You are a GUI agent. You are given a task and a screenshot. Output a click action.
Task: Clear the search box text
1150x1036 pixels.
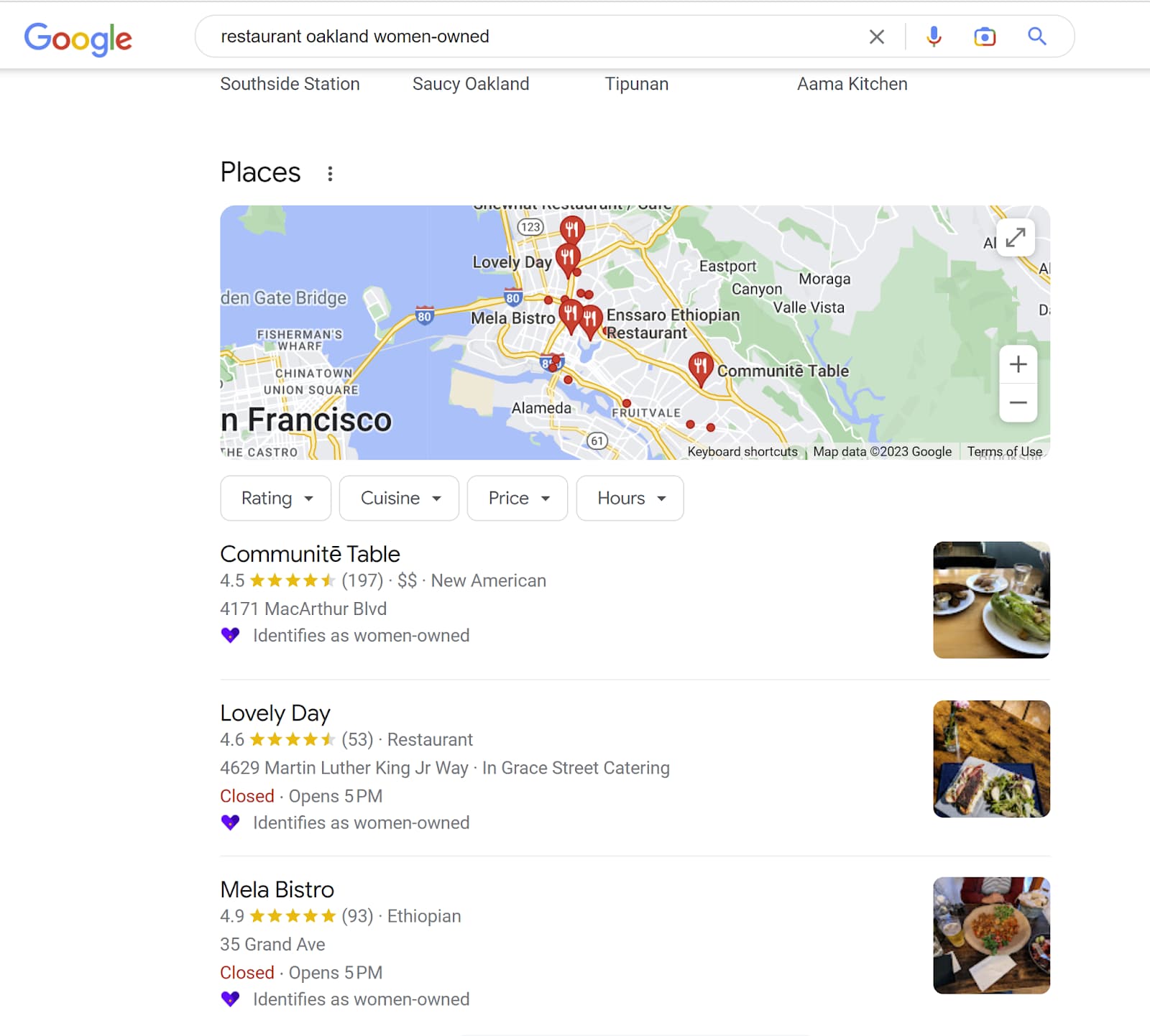coord(876,37)
